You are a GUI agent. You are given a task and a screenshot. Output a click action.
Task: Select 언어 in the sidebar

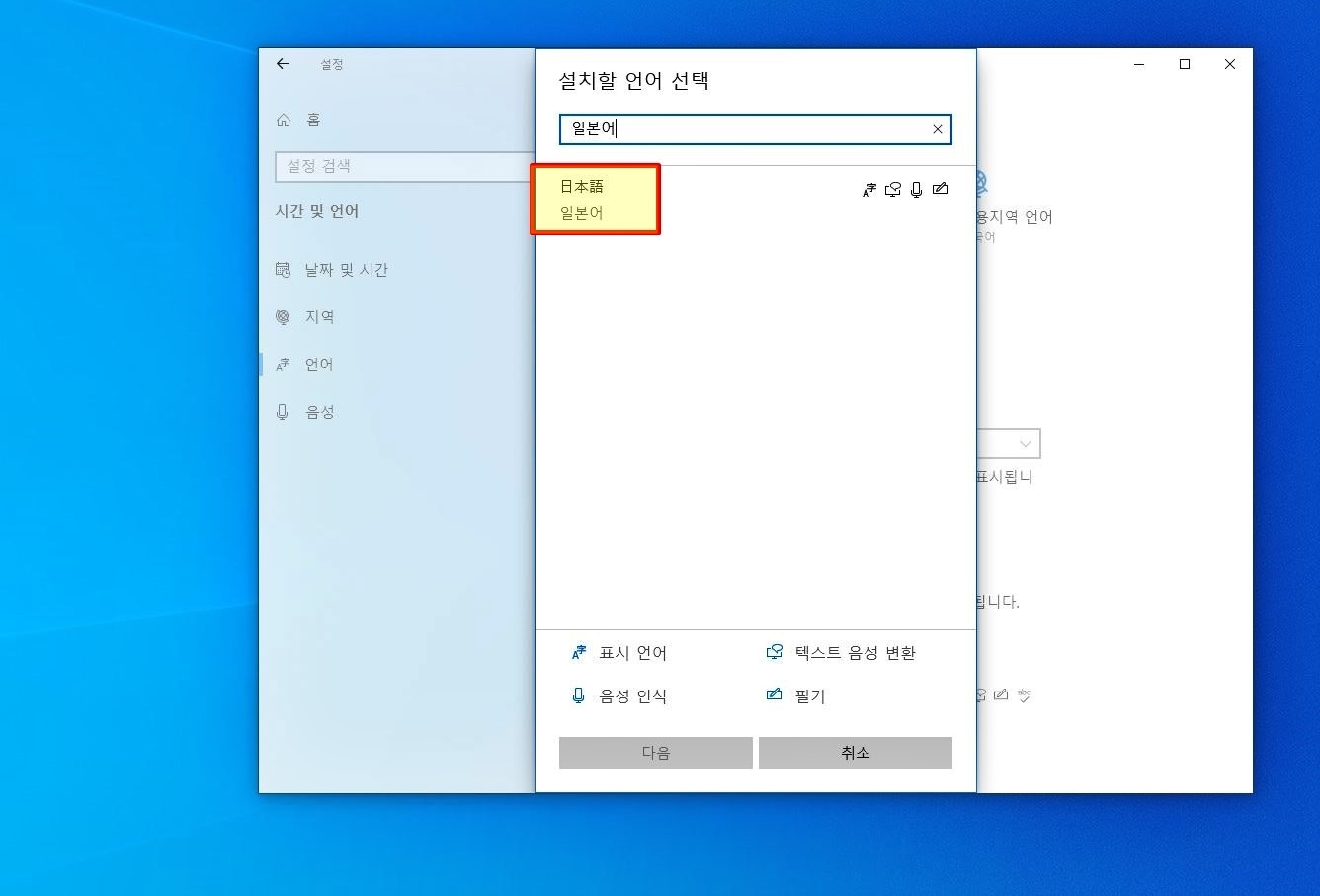319,365
